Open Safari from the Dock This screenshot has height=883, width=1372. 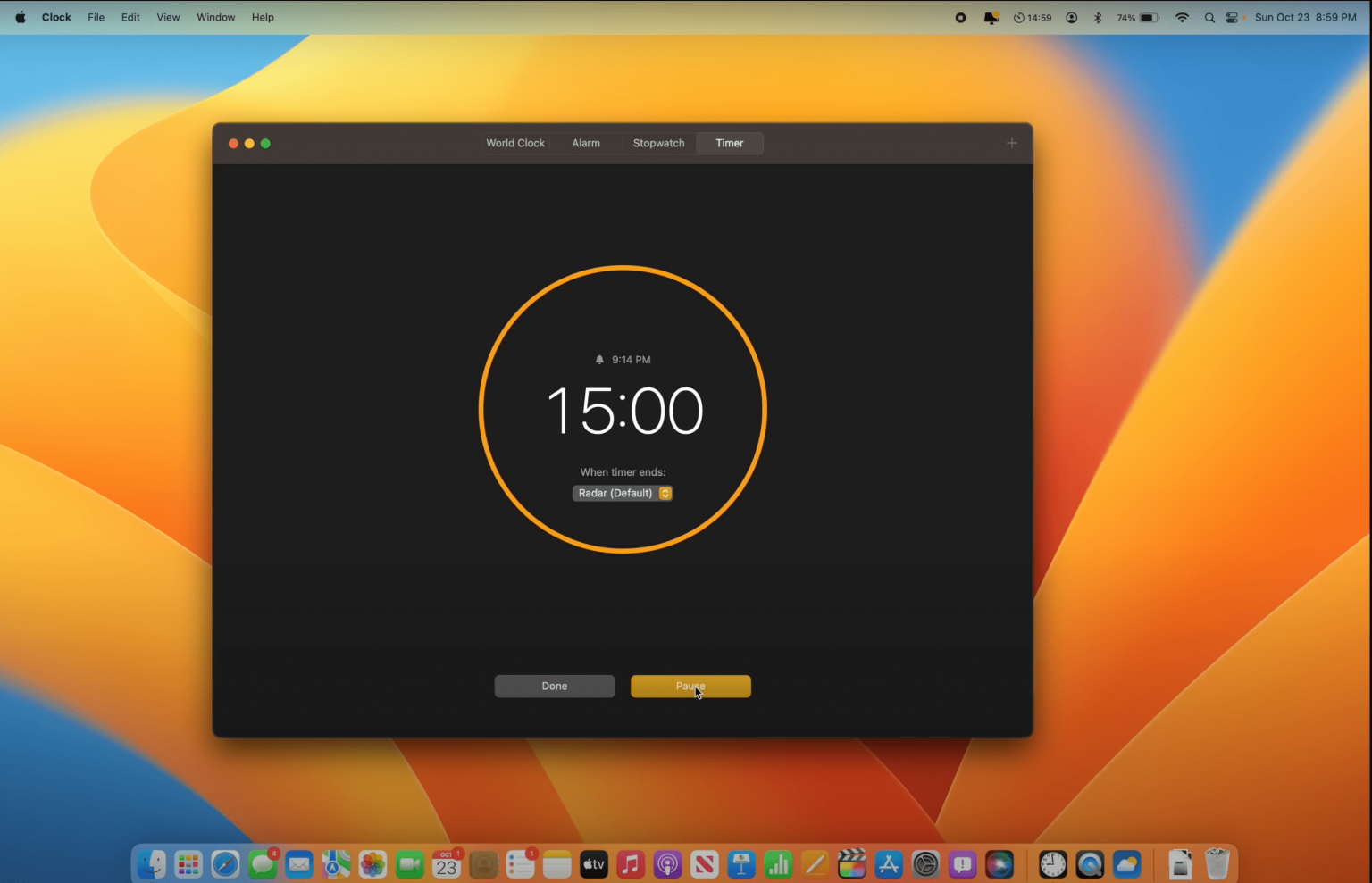click(225, 863)
